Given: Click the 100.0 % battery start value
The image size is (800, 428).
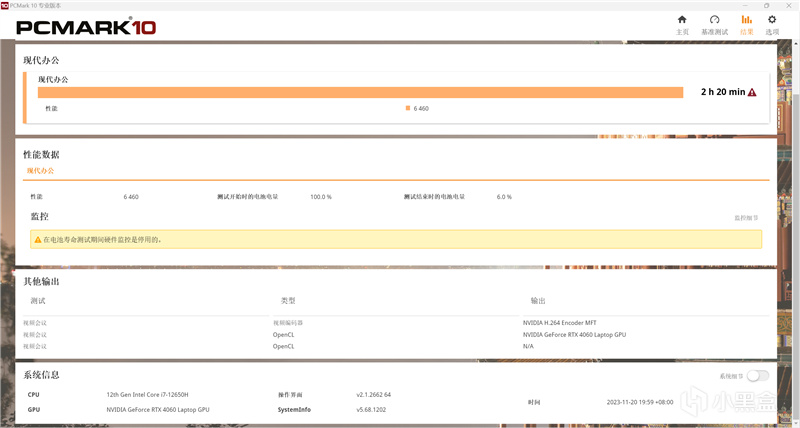Looking at the screenshot, I should pyautogui.click(x=321, y=197).
